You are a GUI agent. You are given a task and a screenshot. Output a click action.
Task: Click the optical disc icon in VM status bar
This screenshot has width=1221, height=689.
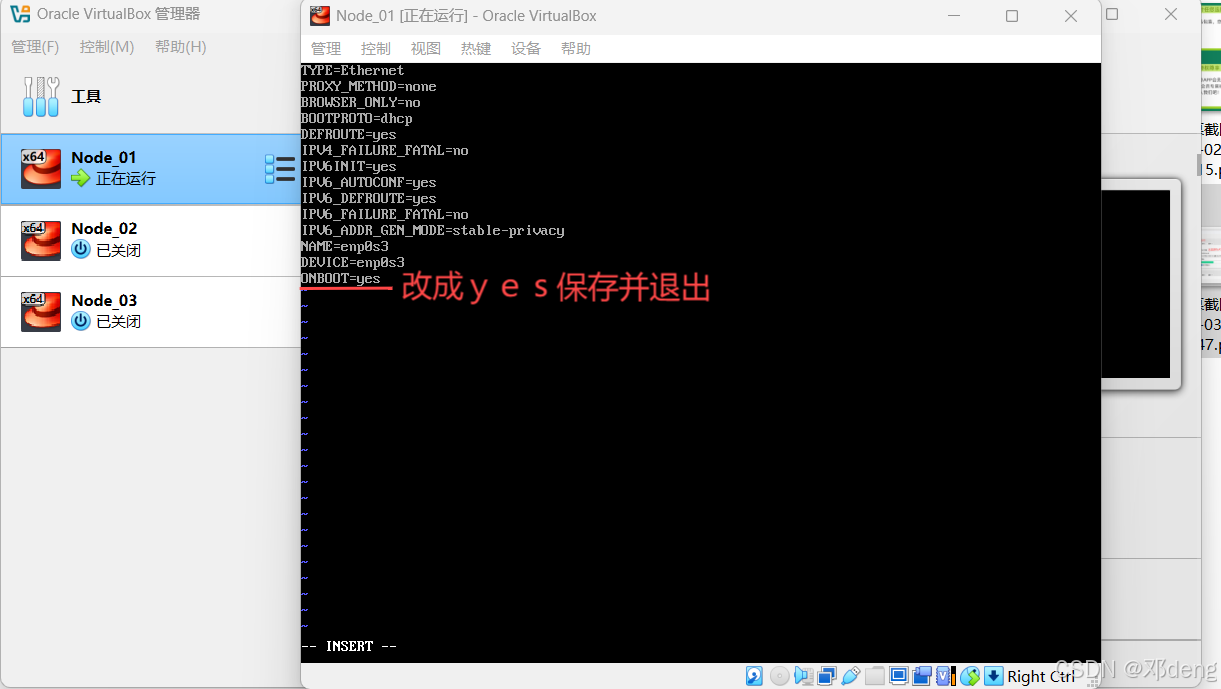[x=780, y=676]
